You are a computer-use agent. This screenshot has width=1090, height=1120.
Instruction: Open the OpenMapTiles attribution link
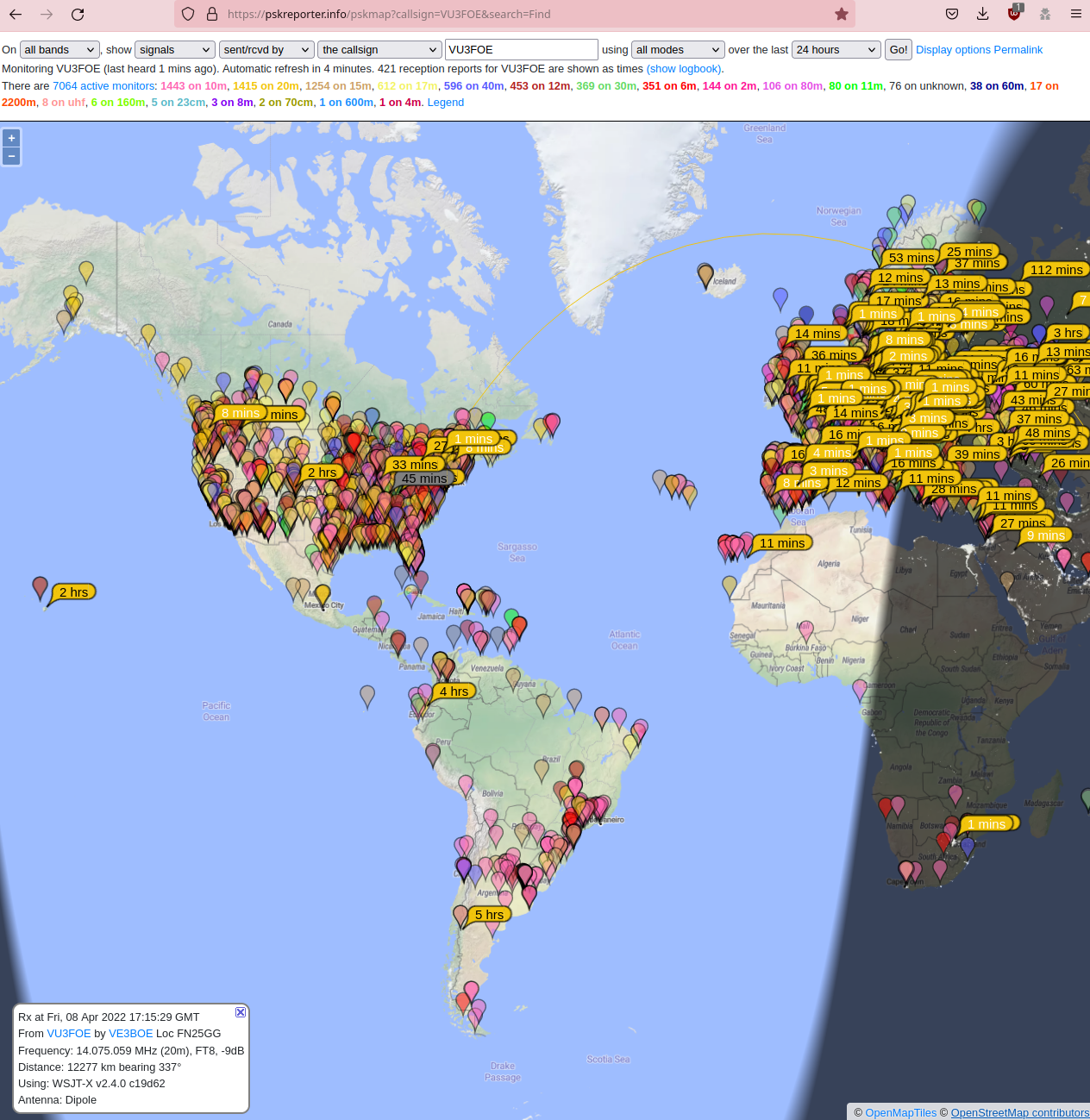(x=900, y=1113)
